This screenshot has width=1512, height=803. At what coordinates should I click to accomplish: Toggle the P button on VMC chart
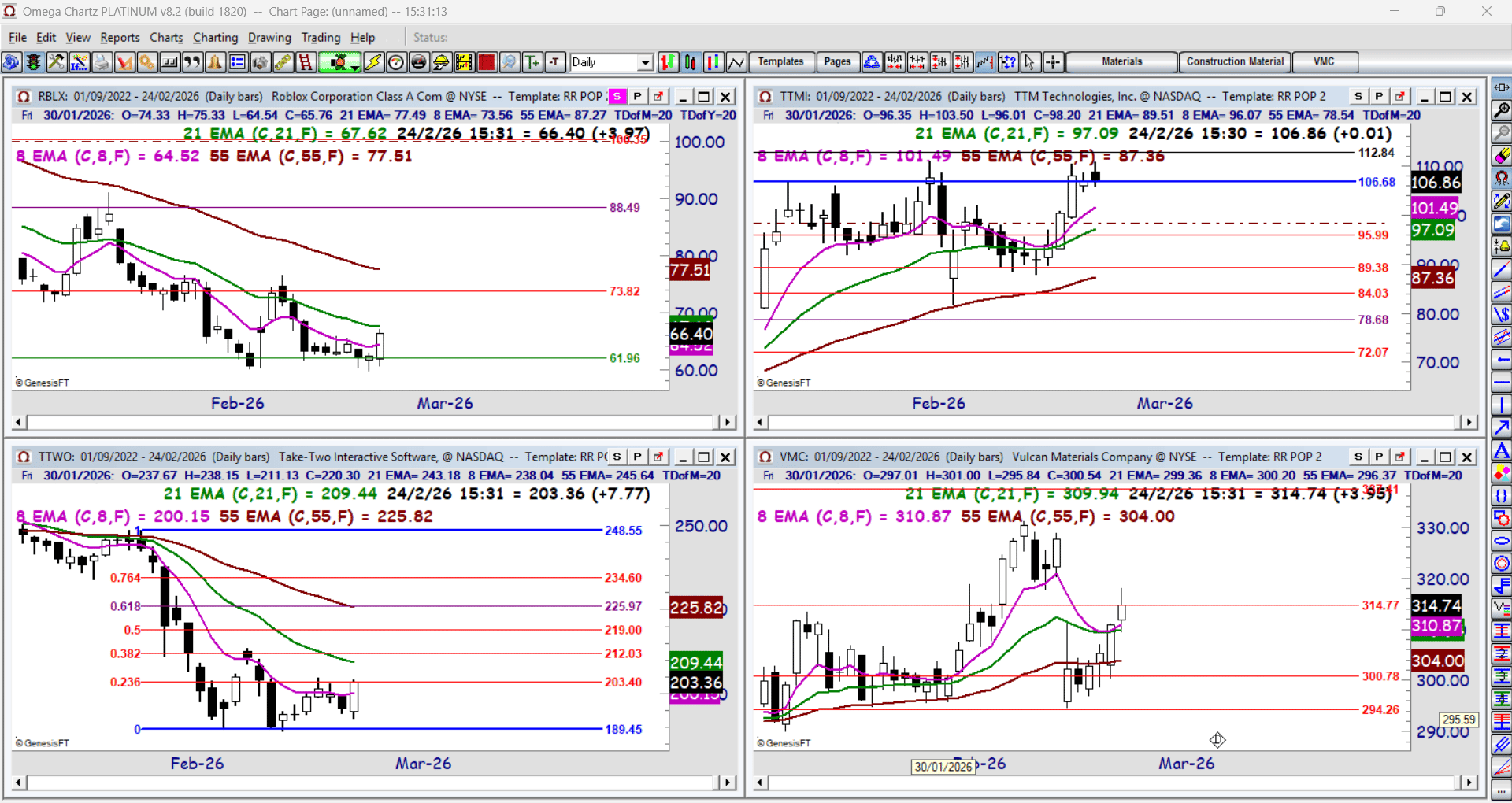pos(1379,457)
